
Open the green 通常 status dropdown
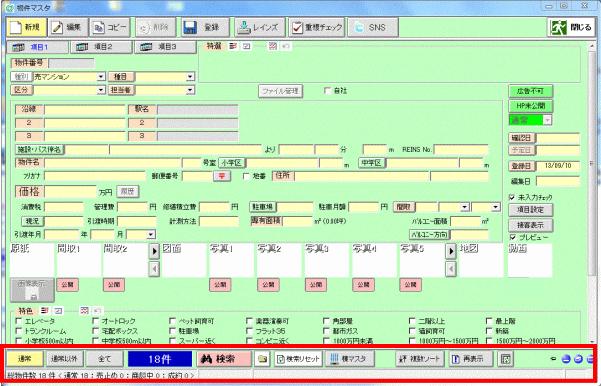[547, 120]
